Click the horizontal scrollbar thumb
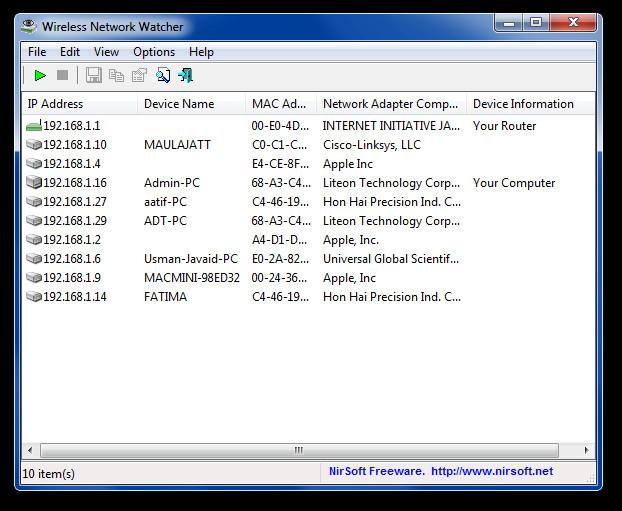 pos(298,450)
